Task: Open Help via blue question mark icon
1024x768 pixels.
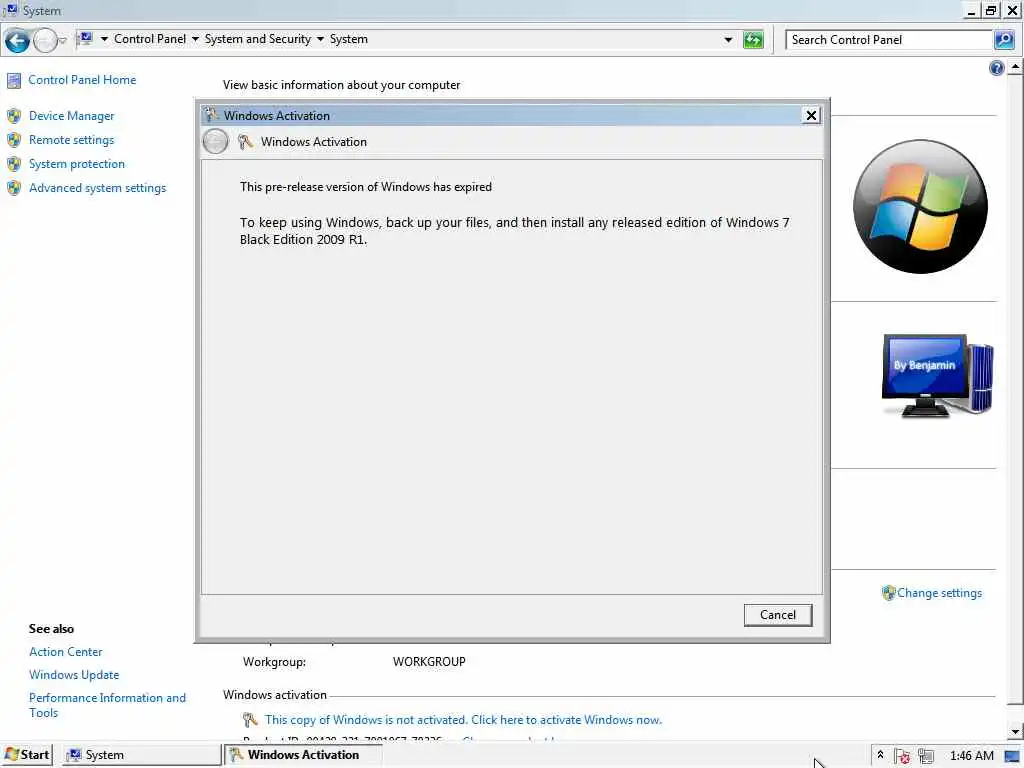Action: (997, 68)
